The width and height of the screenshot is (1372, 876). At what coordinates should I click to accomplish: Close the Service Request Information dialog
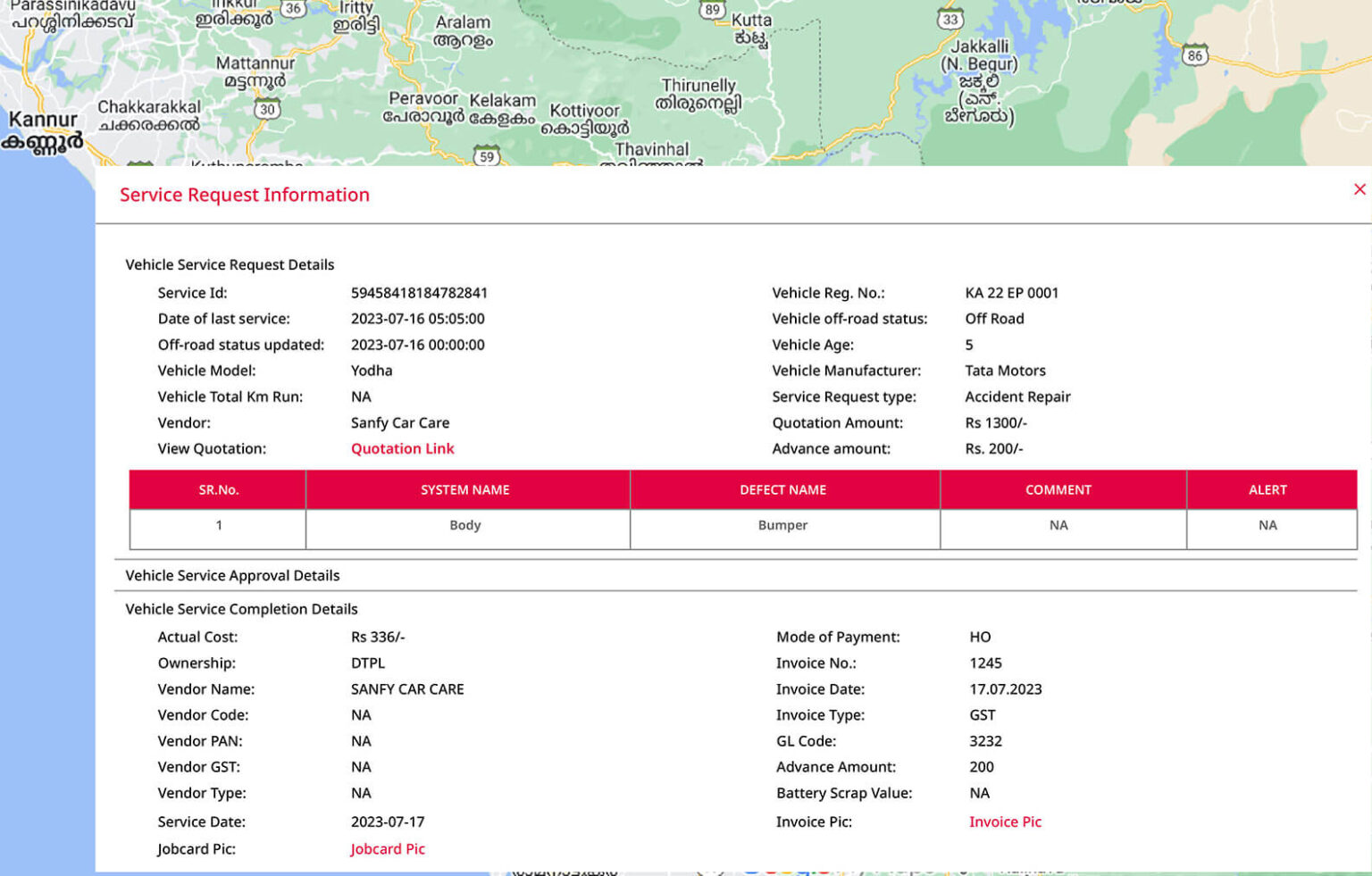click(1359, 189)
